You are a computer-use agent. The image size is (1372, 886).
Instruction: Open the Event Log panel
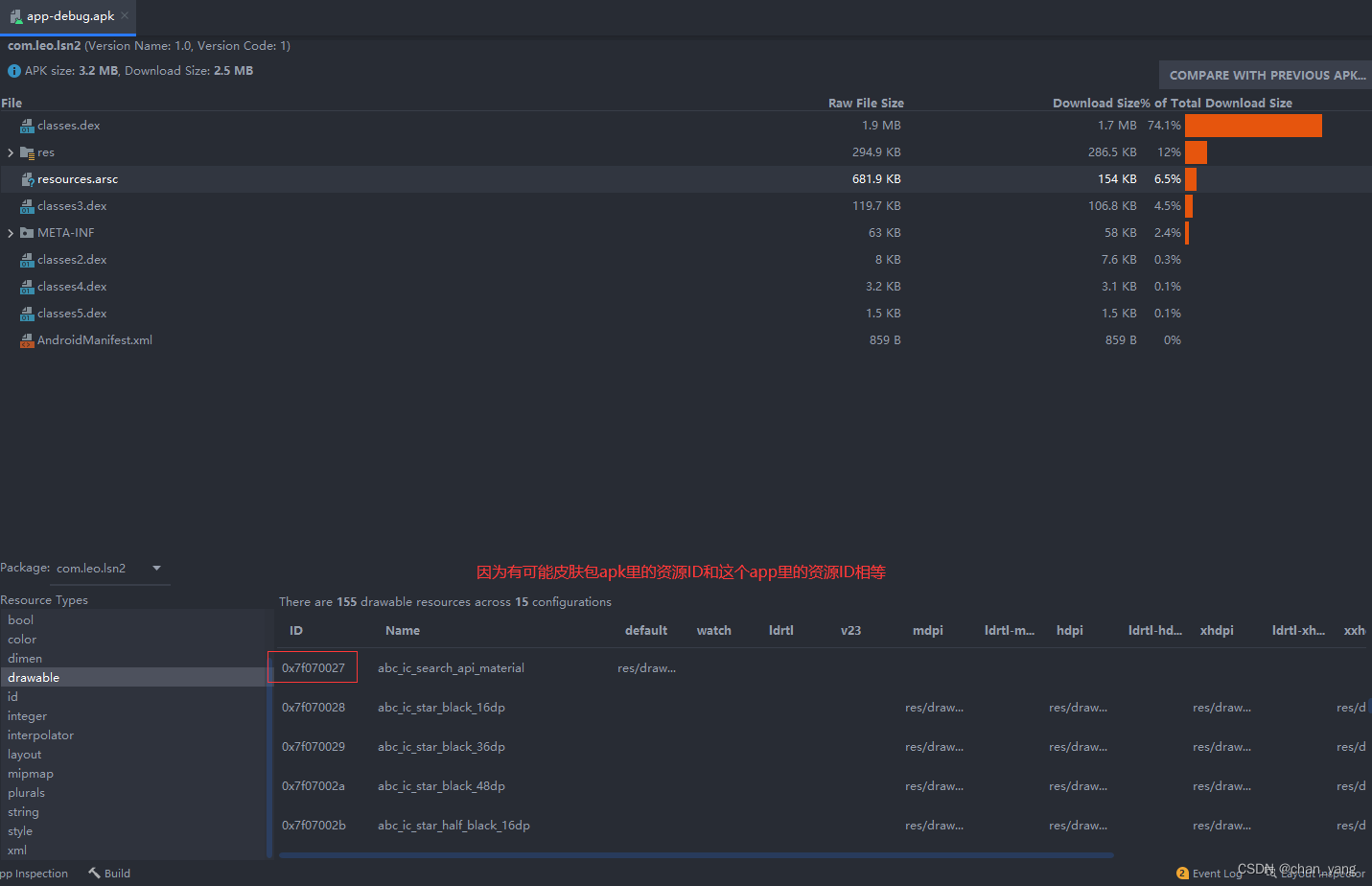[x=1209, y=873]
